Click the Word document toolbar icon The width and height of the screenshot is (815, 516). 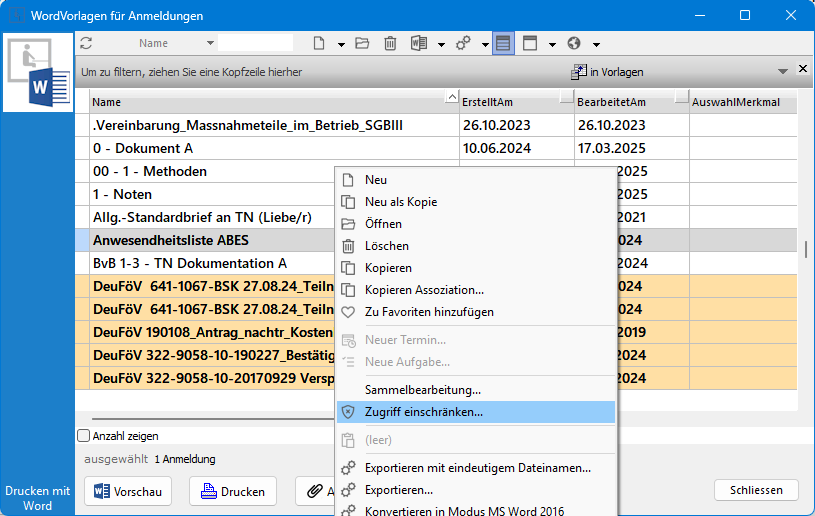coord(418,43)
